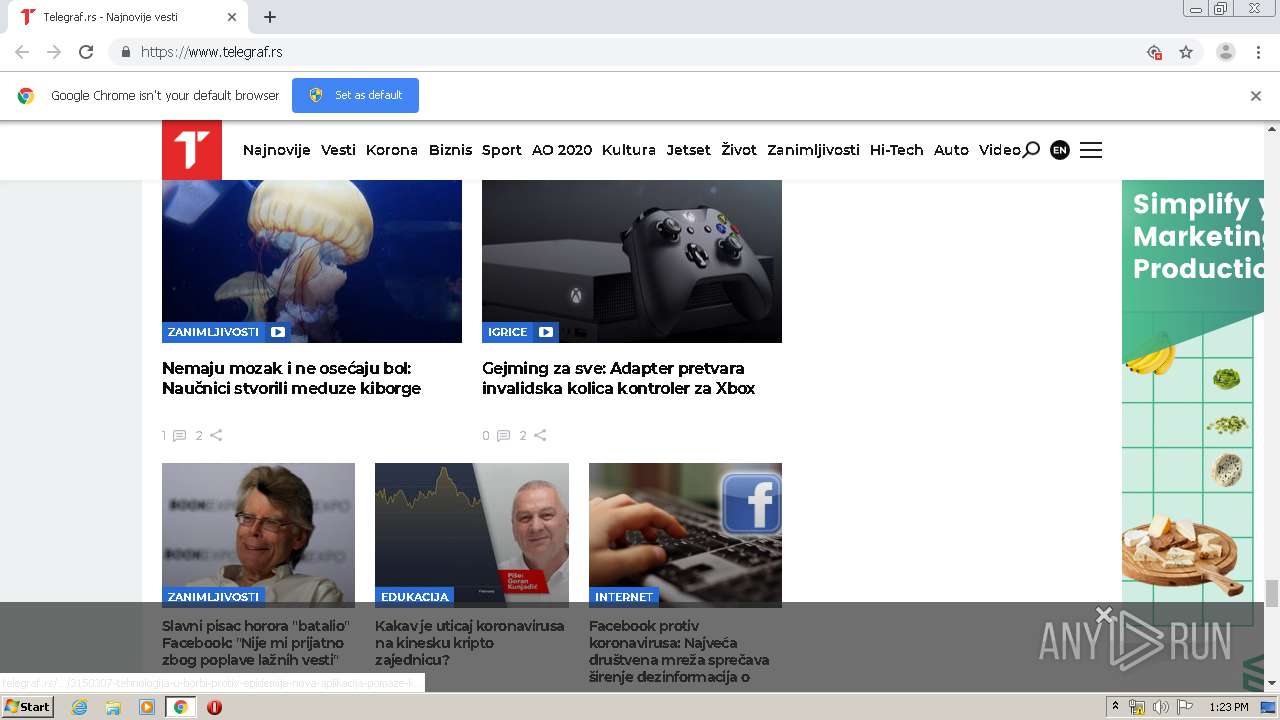Click the Opera taskbar icon
1280x720 pixels.
[x=214, y=707]
